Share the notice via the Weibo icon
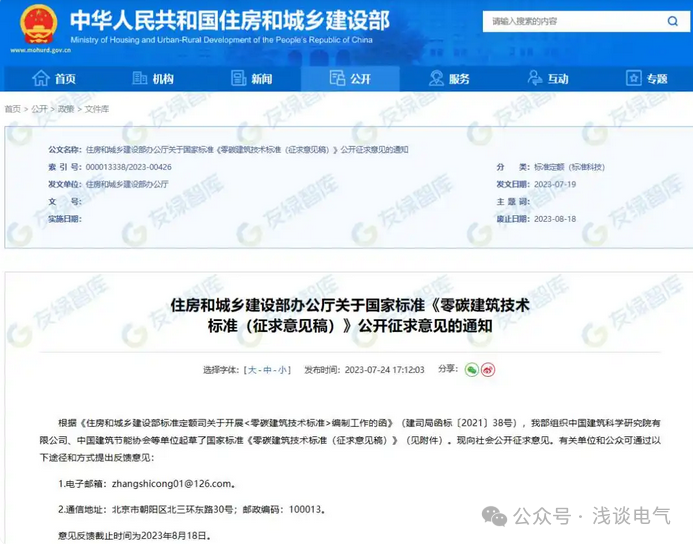This screenshot has height=544, width=693. pyautogui.click(x=488, y=369)
